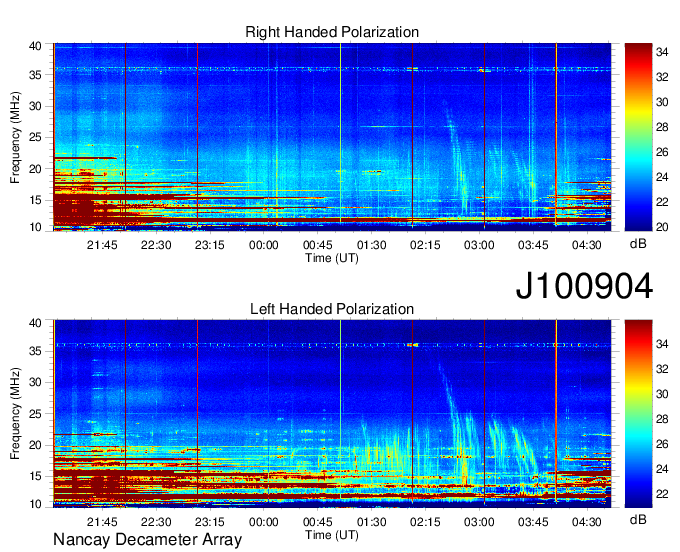
Task: Click 23:15 tick under Left Handed plot
Action: (210, 521)
